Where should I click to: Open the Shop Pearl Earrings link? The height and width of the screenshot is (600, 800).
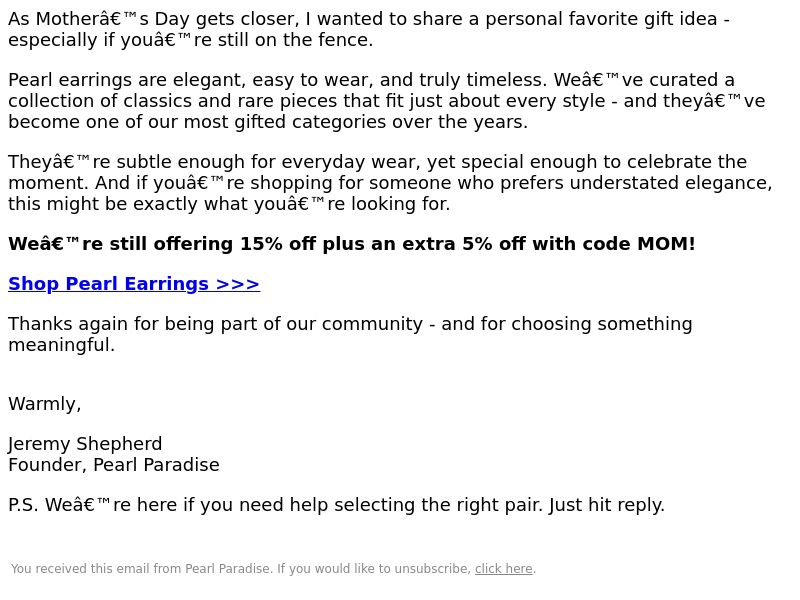point(134,284)
